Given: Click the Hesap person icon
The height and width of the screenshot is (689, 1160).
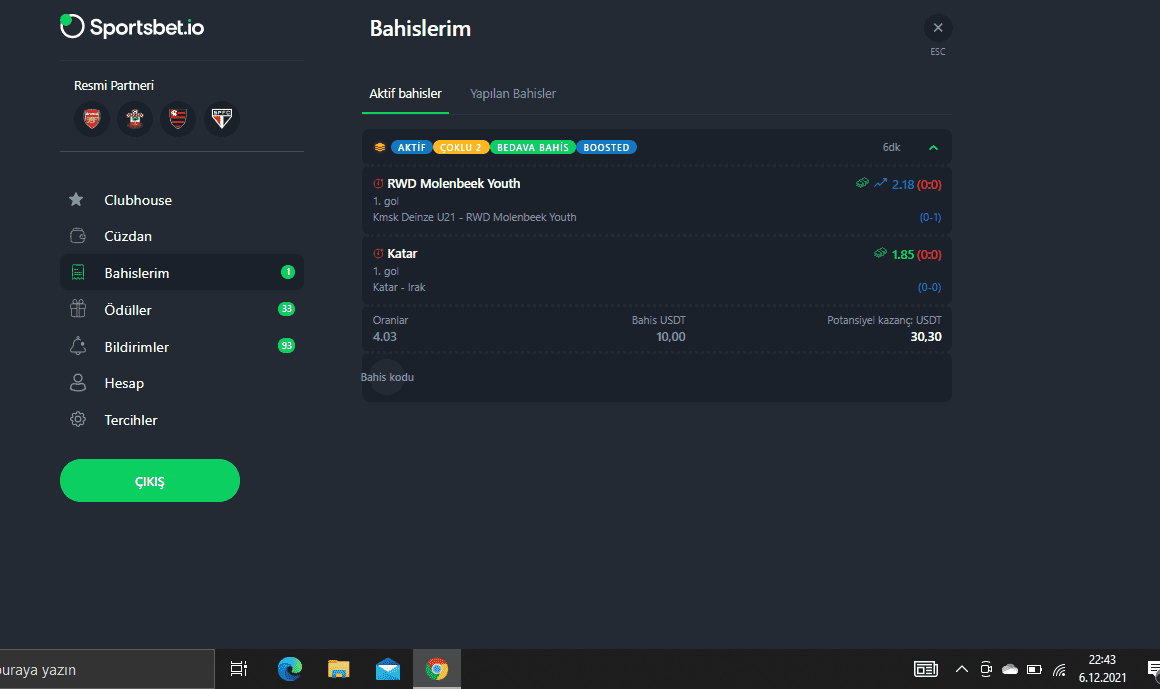Looking at the screenshot, I should tap(78, 383).
